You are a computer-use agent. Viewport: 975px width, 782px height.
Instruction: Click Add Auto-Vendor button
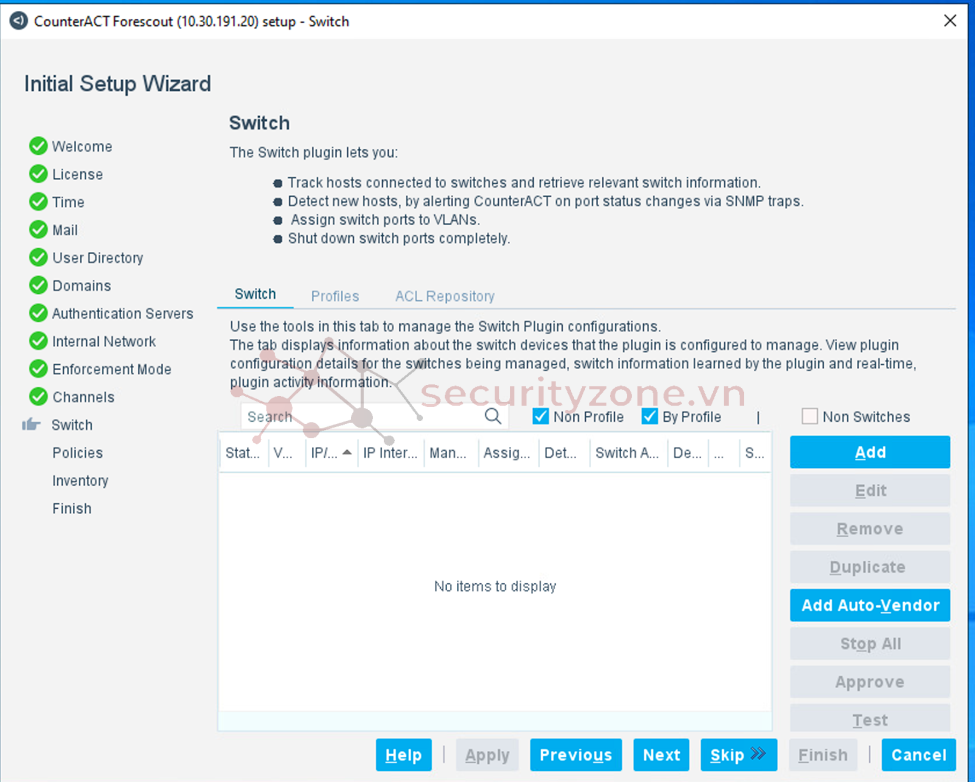pos(870,605)
